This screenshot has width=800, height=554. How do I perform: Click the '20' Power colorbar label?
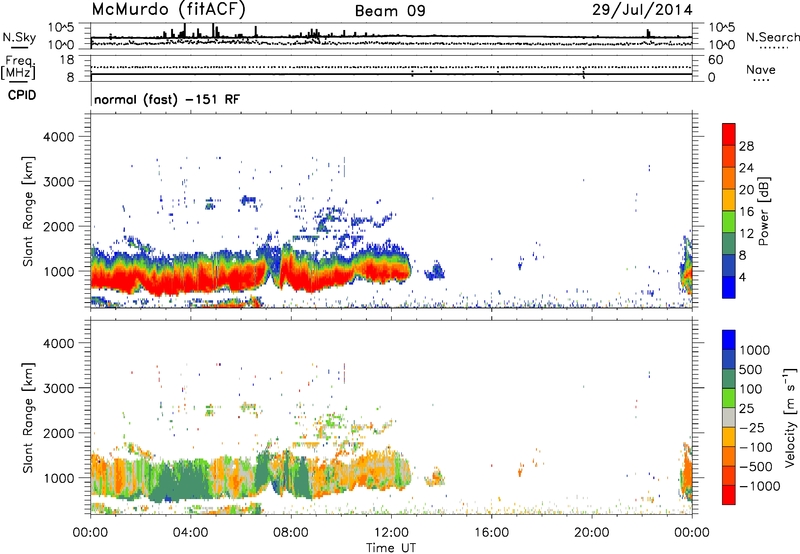[746, 190]
